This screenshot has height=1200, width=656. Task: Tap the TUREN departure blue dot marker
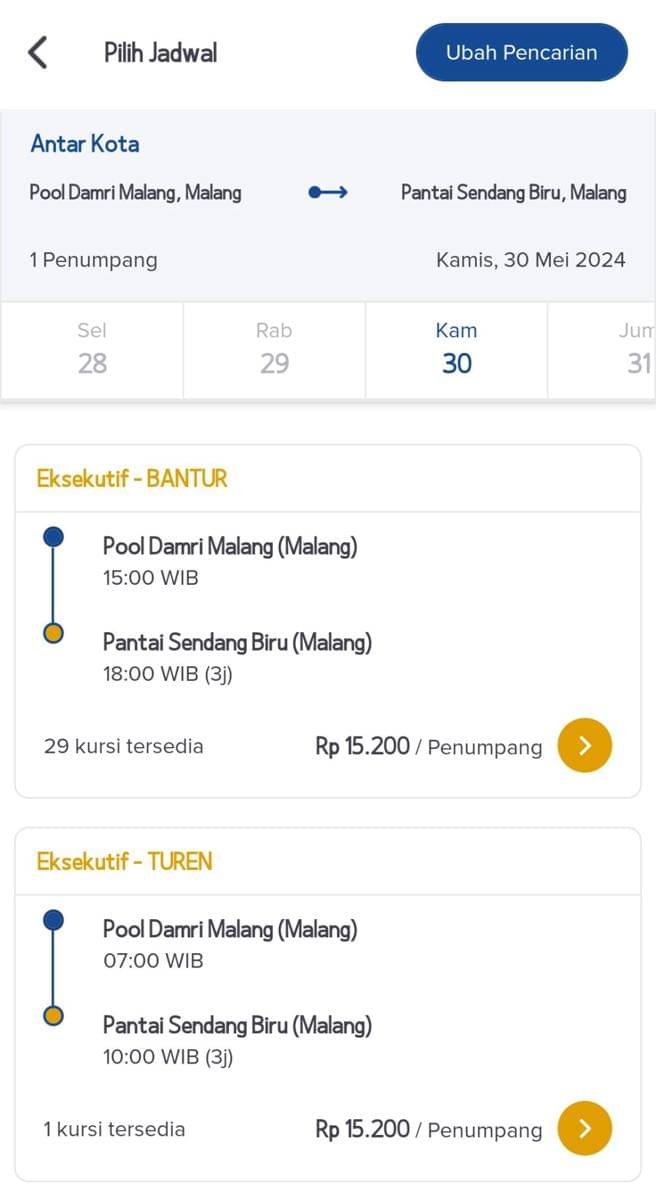click(x=54, y=920)
